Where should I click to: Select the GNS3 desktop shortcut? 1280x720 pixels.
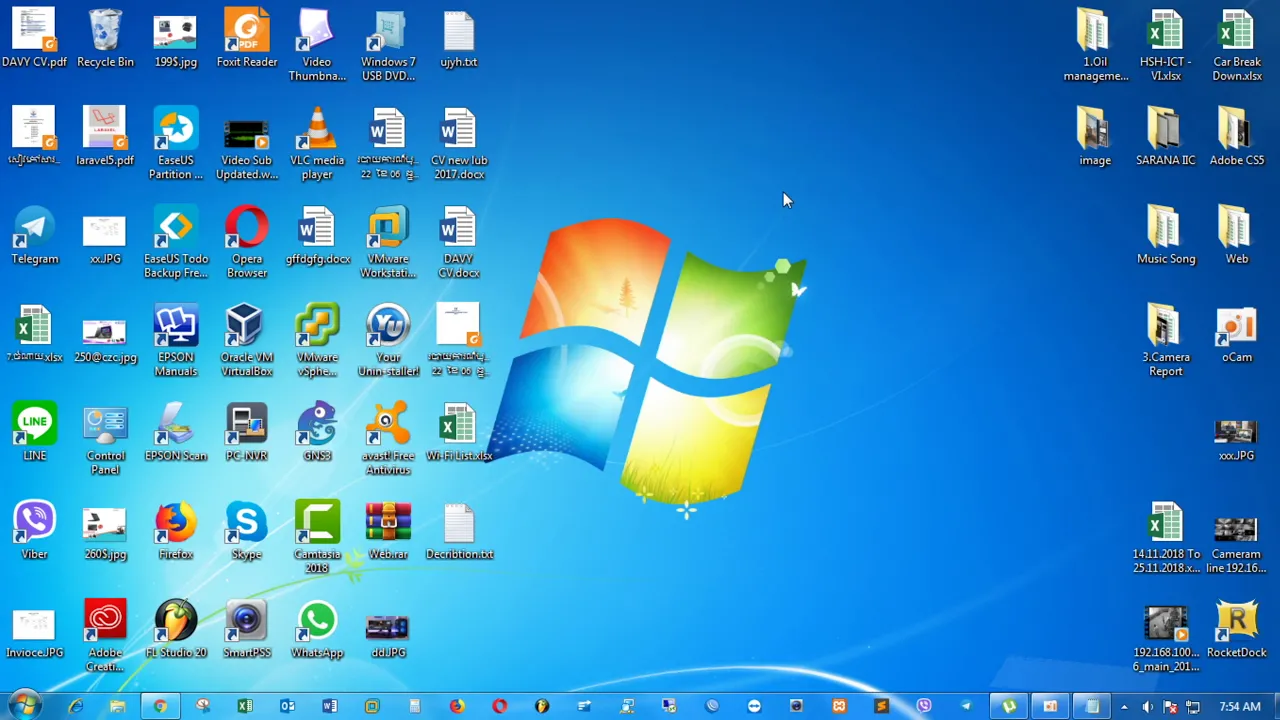(x=317, y=432)
